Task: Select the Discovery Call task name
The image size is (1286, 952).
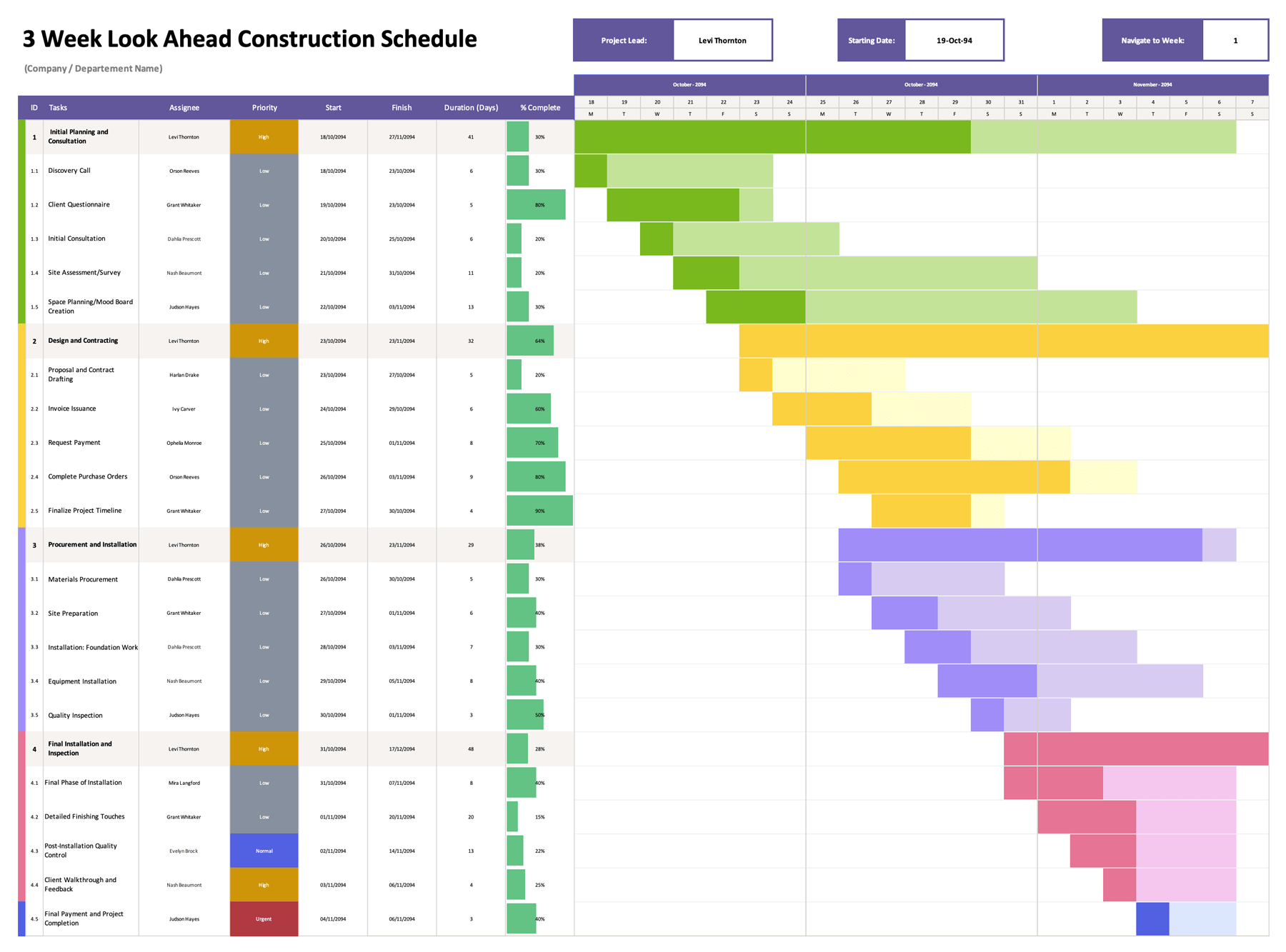Action: tap(69, 171)
